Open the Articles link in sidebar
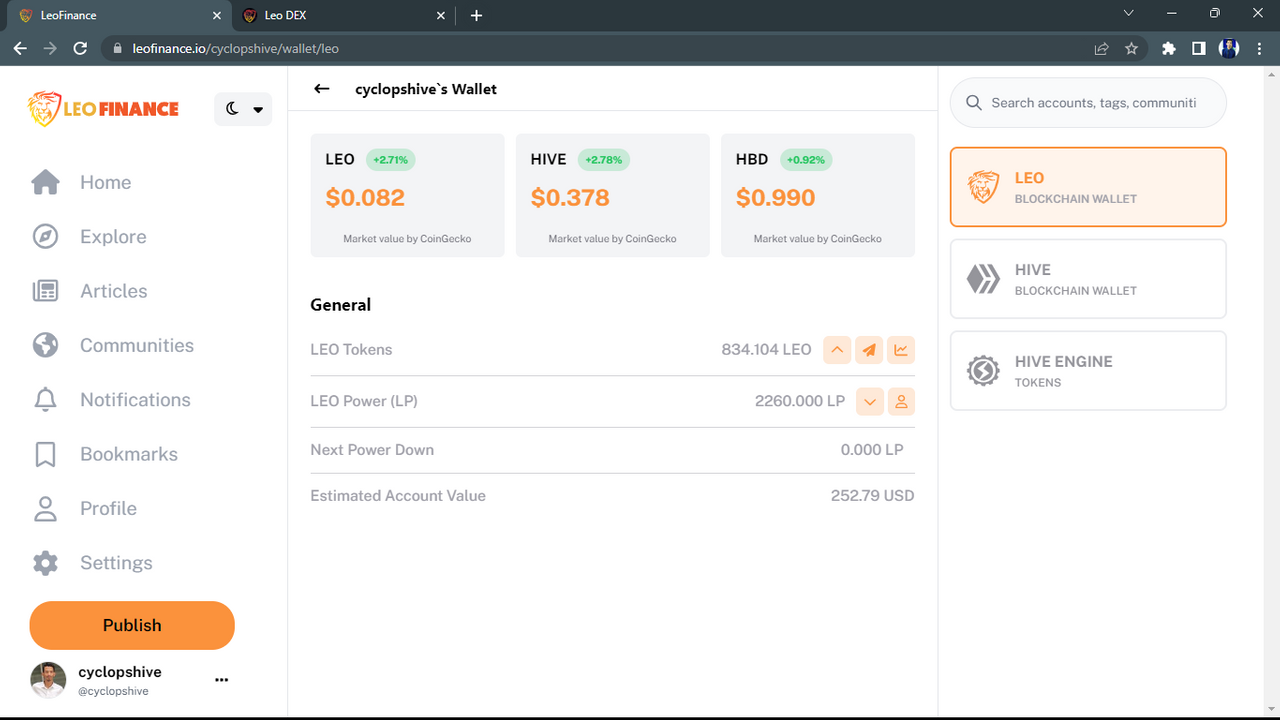 (x=113, y=291)
